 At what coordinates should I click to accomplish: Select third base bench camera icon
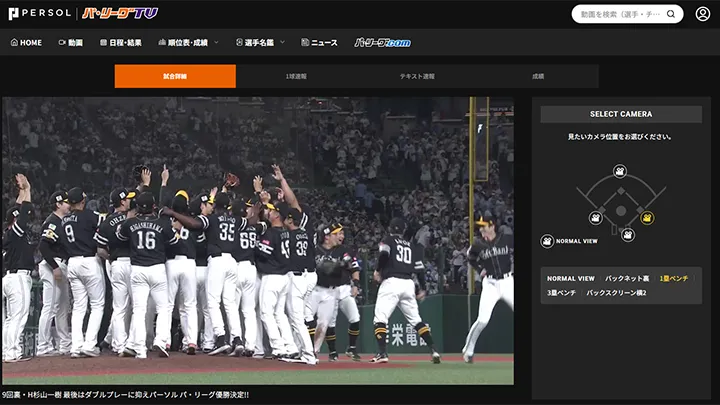tap(596, 218)
